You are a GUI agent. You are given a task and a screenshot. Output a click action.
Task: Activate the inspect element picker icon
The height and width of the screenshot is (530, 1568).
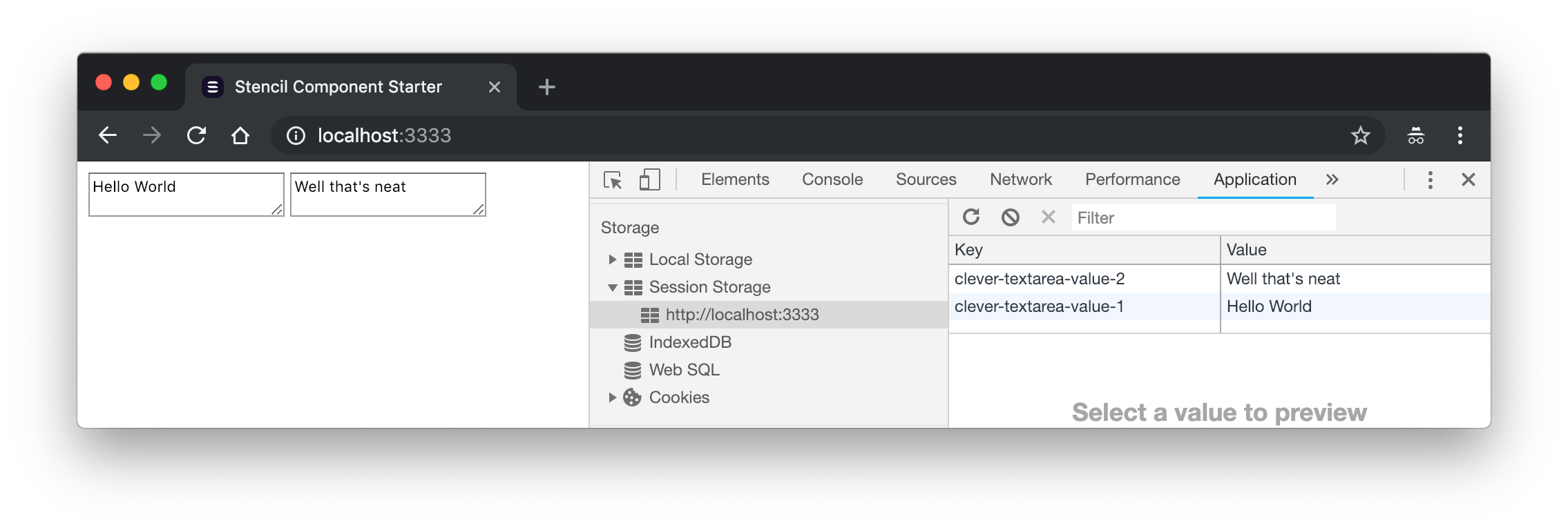click(613, 180)
